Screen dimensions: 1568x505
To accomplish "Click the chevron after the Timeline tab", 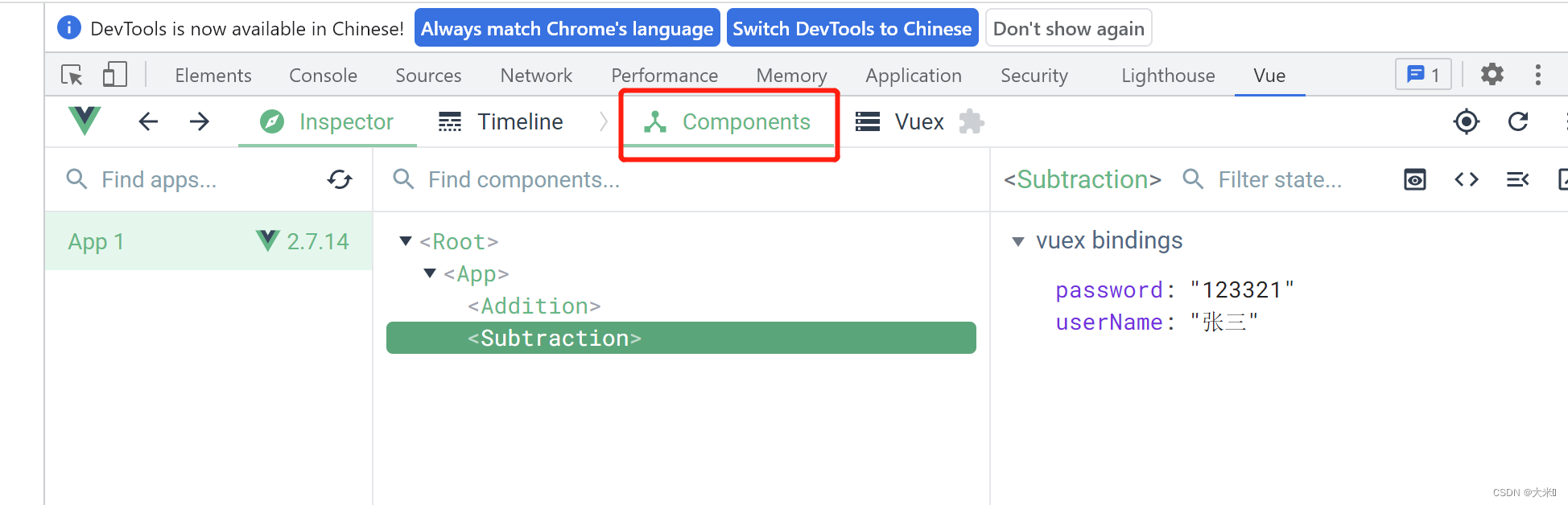I will [604, 121].
